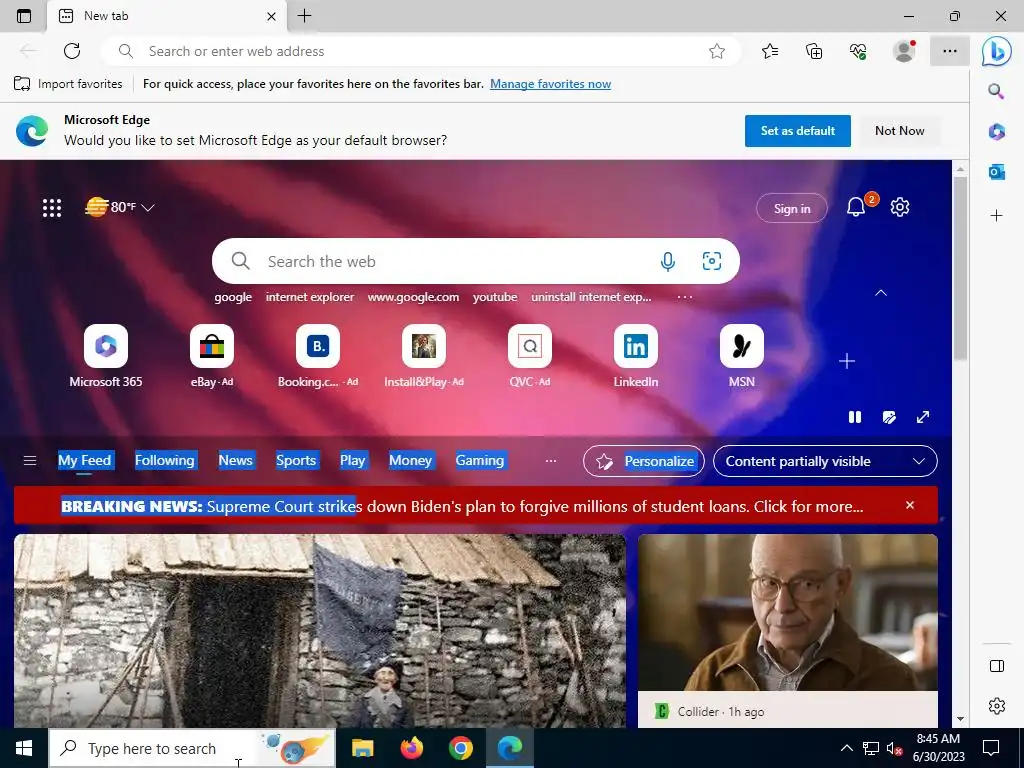The height and width of the screenshot is (768, 1024).
Task: Pause the animated background
Action: point(855,417)
